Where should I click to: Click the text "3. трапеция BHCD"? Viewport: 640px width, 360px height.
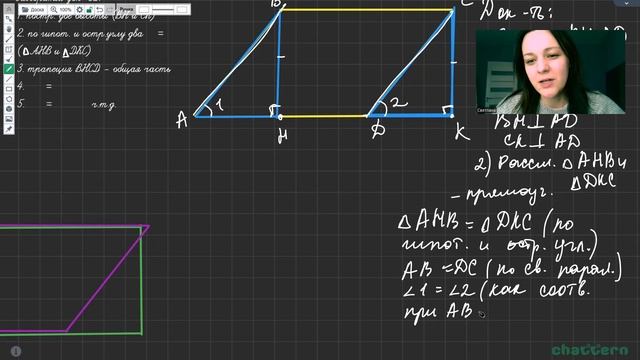(x=59, y=69)
